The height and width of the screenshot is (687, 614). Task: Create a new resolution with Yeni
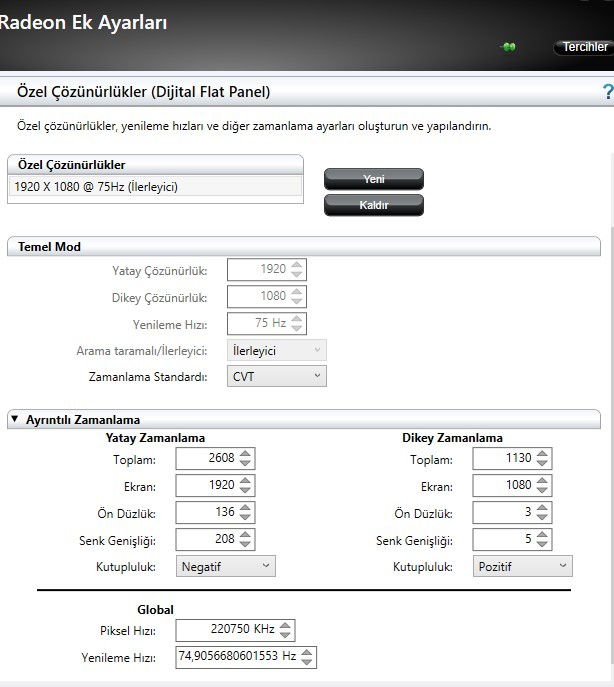point(374,179)
